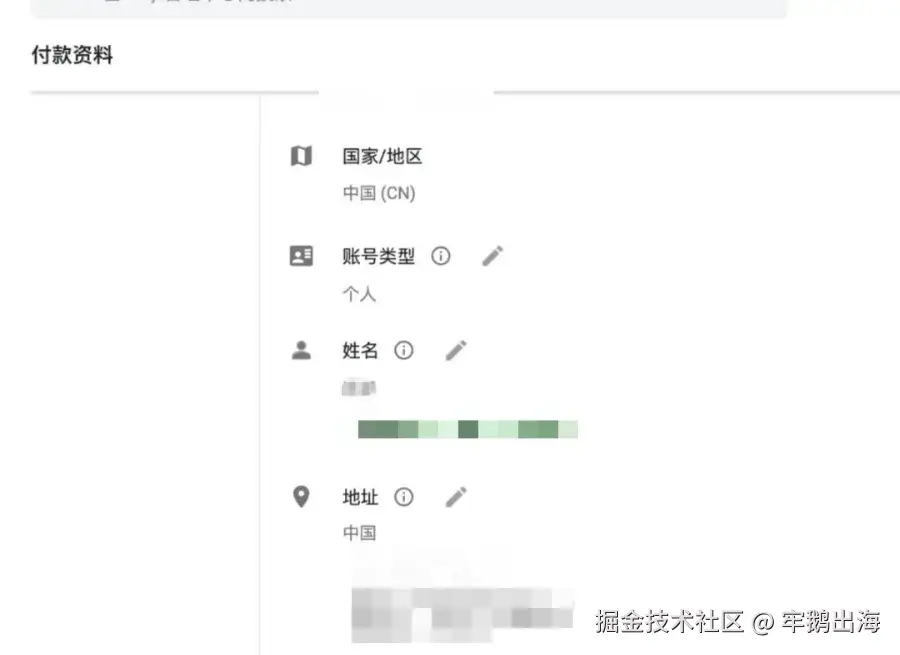
Task: Click the 姓名 label
Action: (x=360, y=350)
